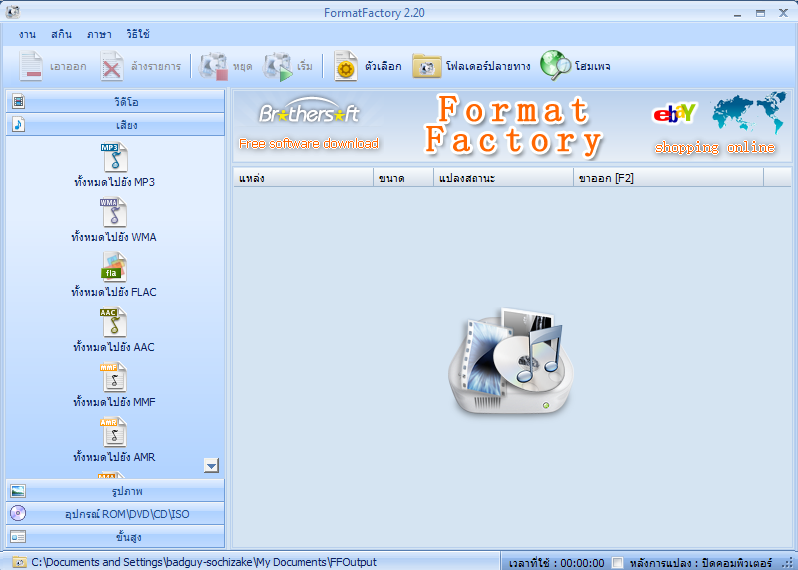Click the FormatFactory app icon in title bar
Image resolution: width=798 pixels, height=570 pixels.
click(12, 12)
